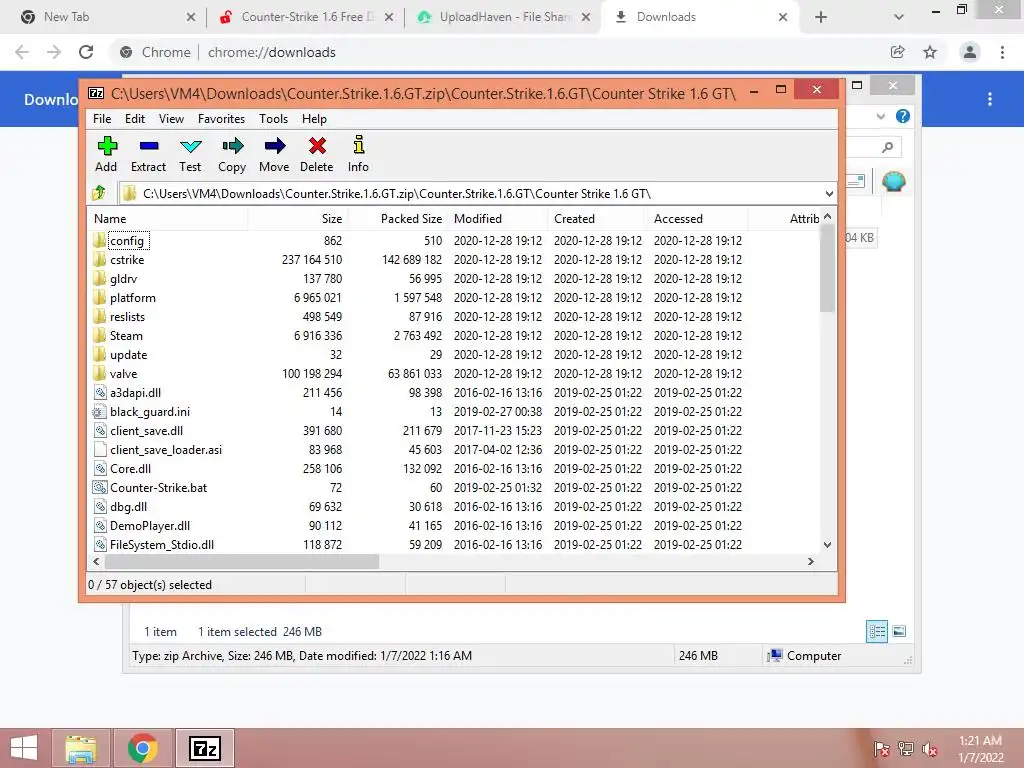Click the Windows Start button
Image resolution: width=1024 pixels, height=768 pixels.
24,748
